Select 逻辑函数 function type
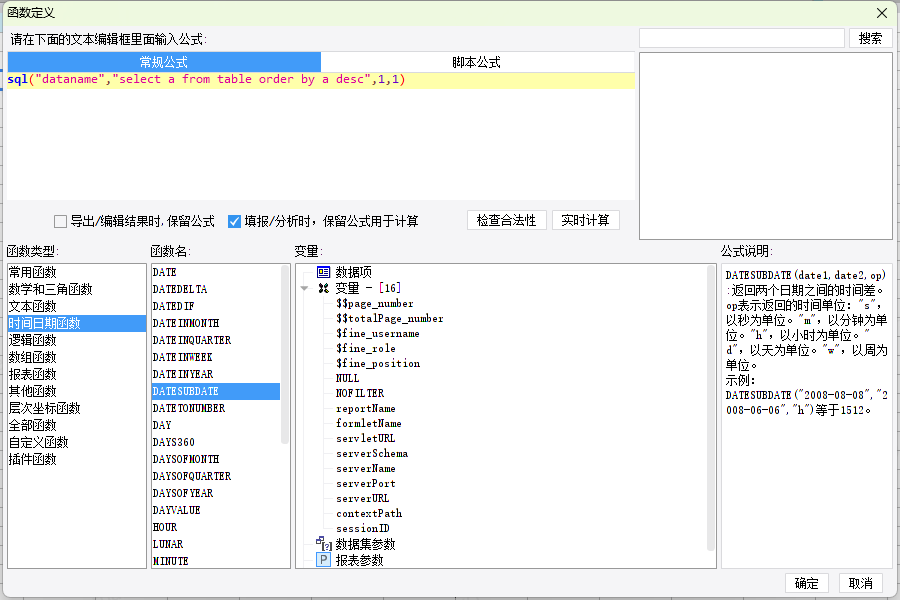900x600 pixels. (77, 340)
